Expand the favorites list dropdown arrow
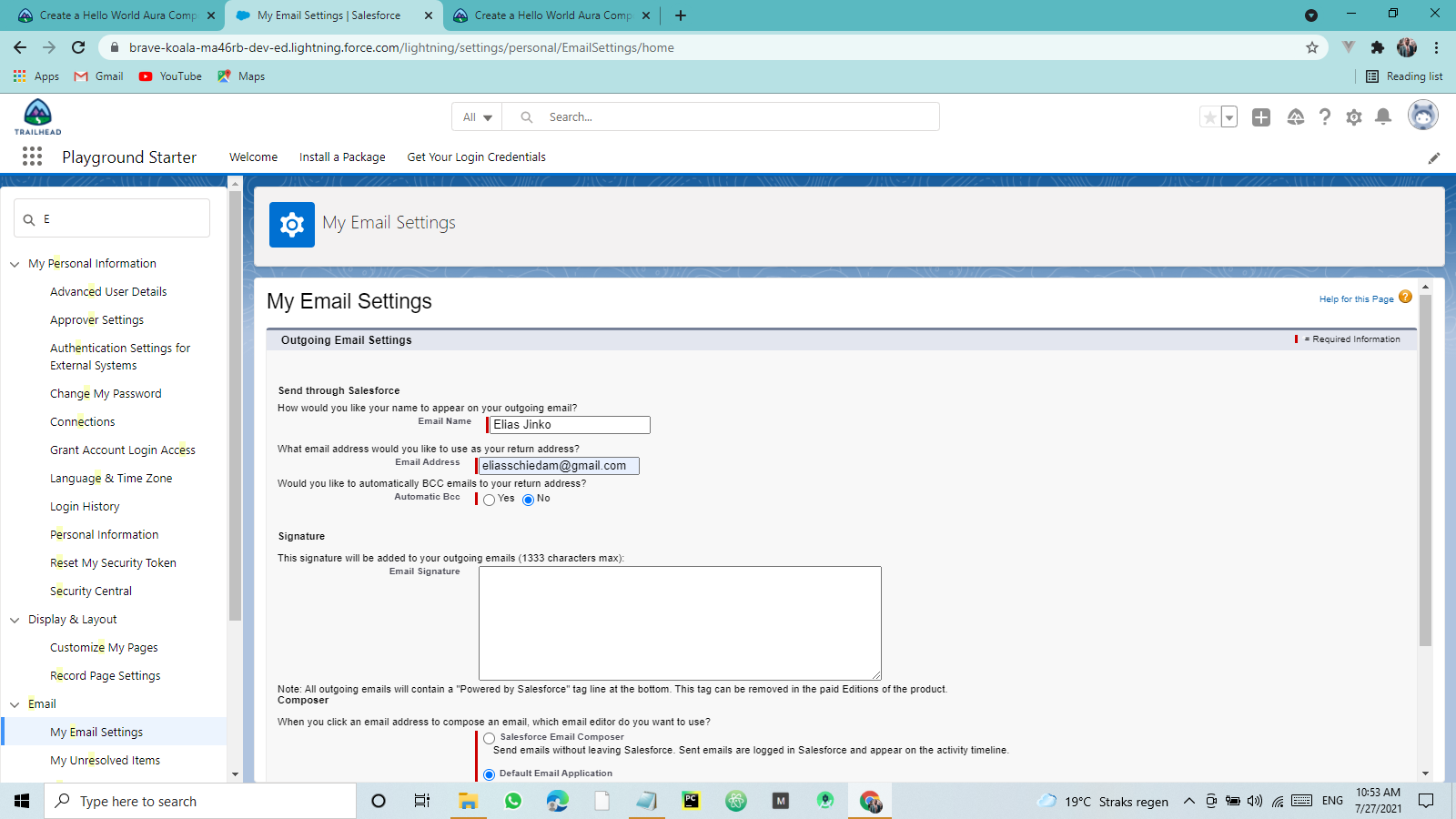The height and width of the screenshot is (819, 1456). point(1229,117)
